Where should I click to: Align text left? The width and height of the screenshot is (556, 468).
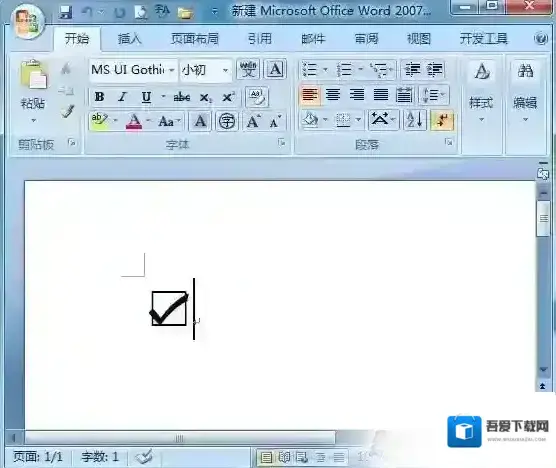[310, 95]
